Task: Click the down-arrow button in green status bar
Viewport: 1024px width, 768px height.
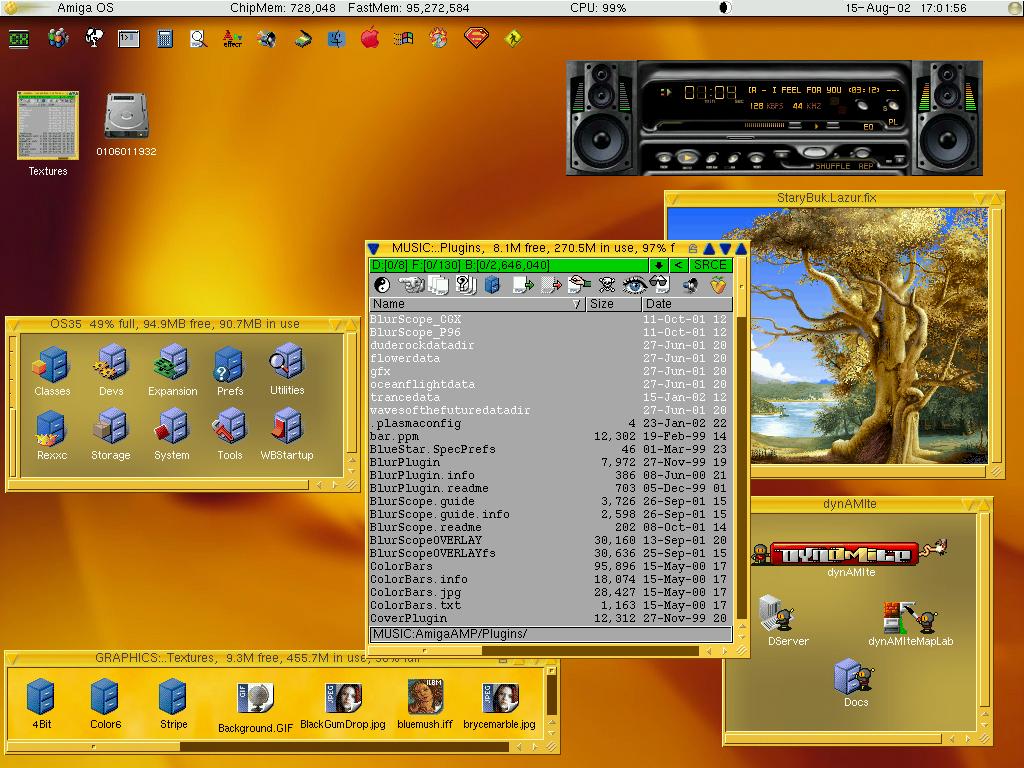Action: coord(659,265)
